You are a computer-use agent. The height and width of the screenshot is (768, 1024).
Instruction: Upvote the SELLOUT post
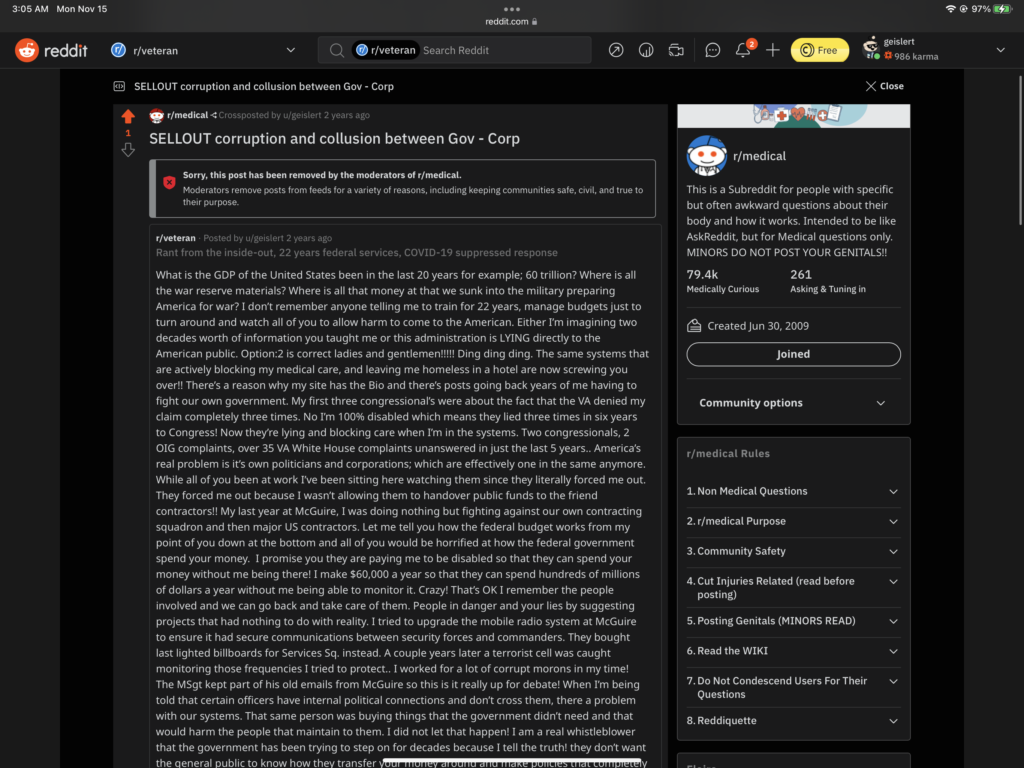point(128,116)
